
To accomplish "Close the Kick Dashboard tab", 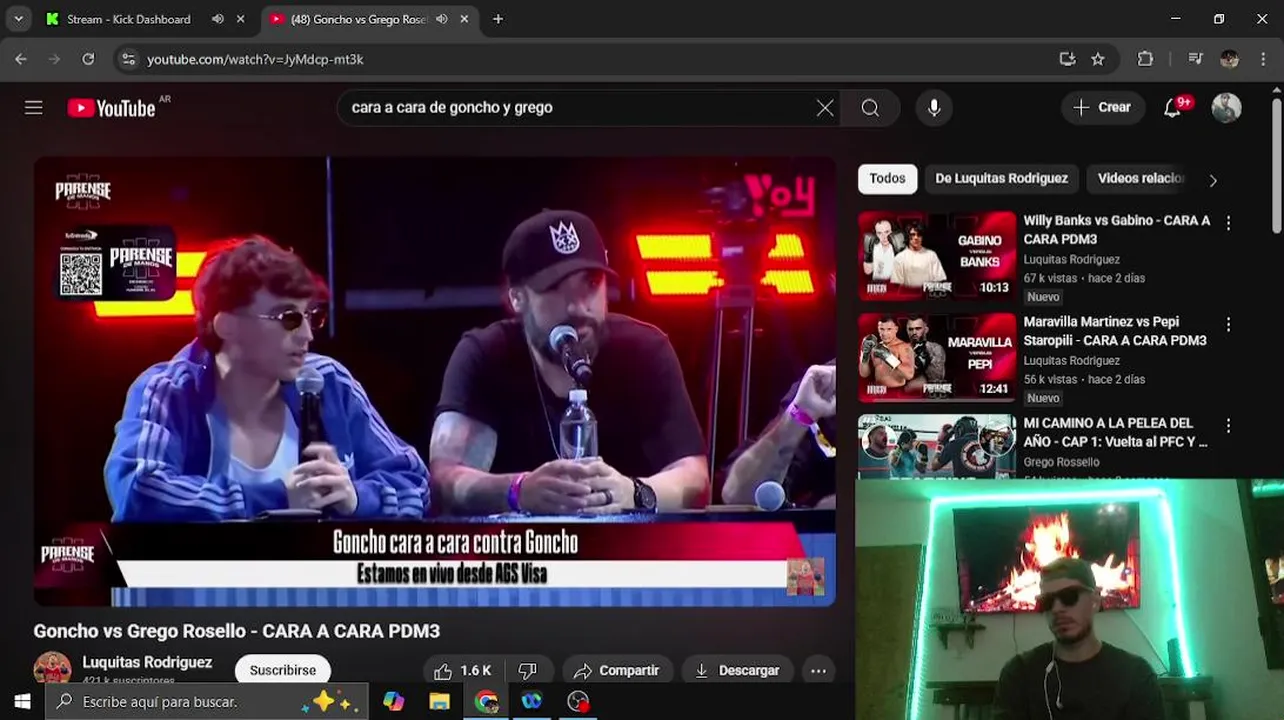I will [x=241, y=19].
